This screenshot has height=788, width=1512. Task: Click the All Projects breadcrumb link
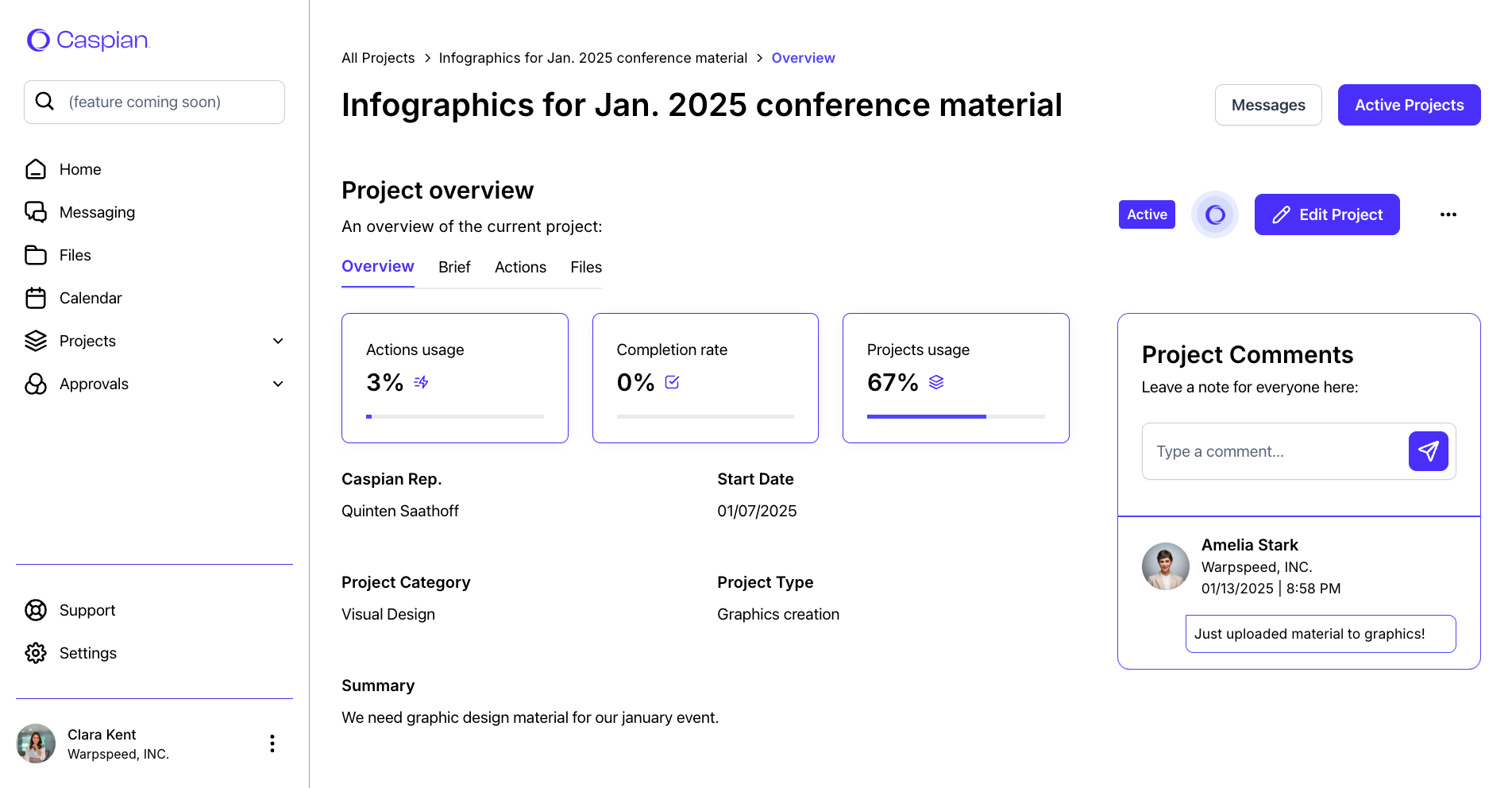[x=378, y=58]
